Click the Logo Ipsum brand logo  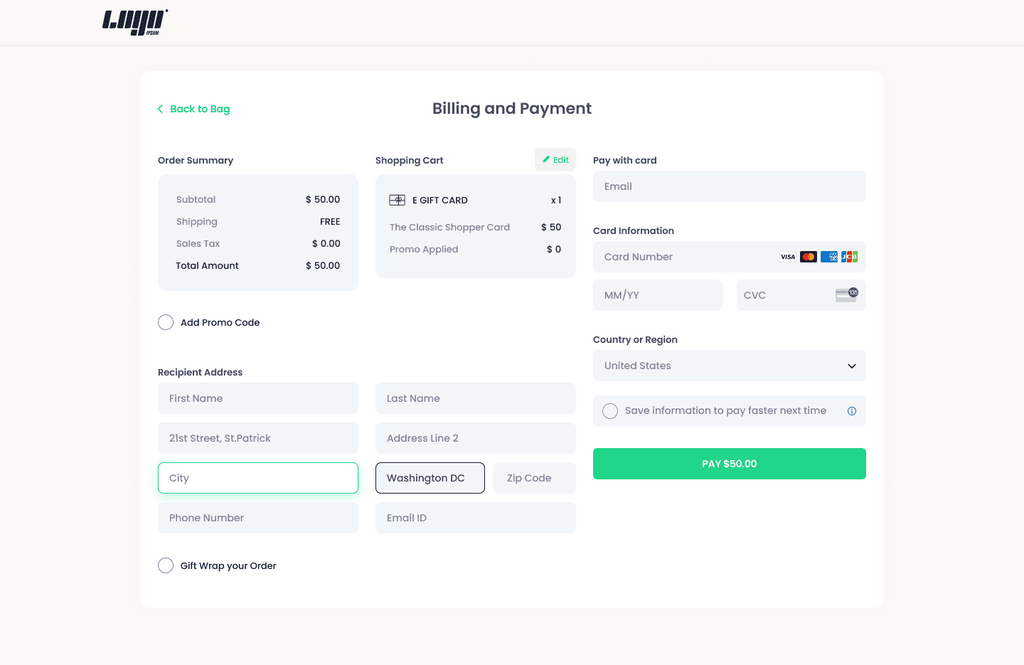tap(135, 22)
